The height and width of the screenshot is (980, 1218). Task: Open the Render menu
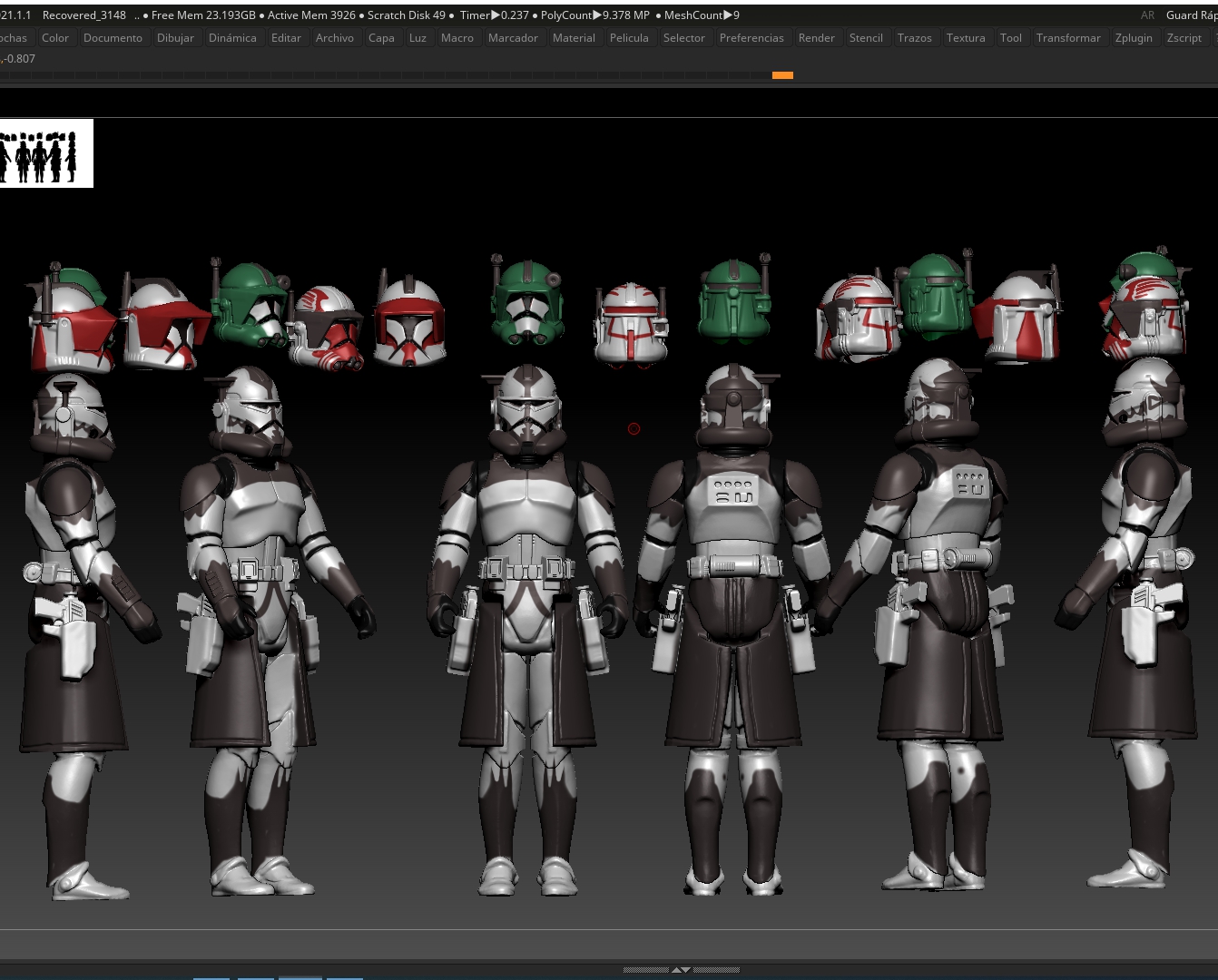pos(816,38)
